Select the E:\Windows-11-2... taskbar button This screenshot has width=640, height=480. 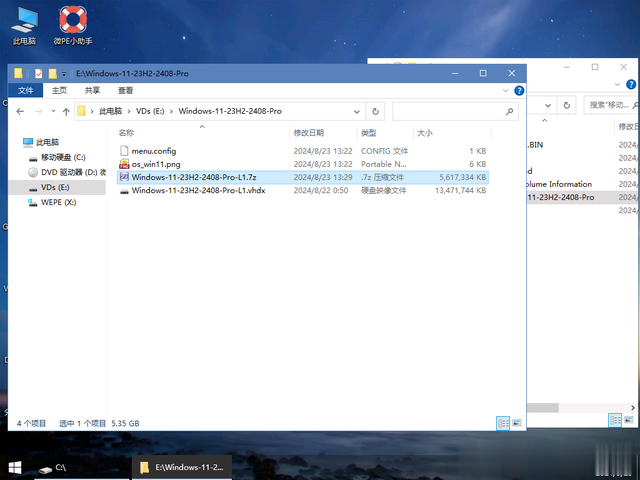coord(182,468)
